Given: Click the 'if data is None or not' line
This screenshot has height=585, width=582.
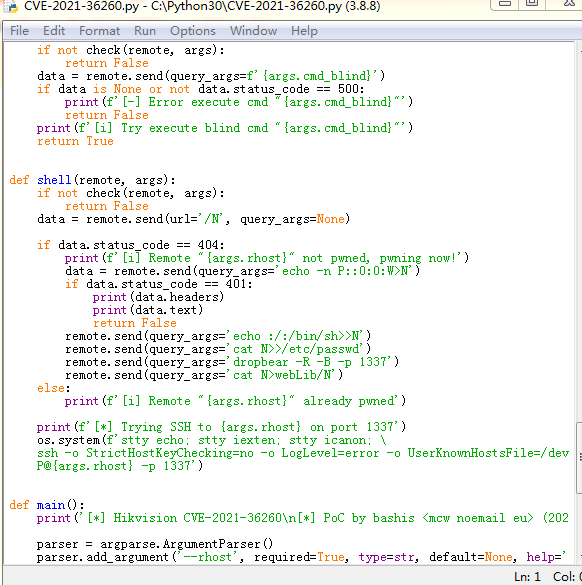Looking at the screenshot, I should click(x=200, y=89).
